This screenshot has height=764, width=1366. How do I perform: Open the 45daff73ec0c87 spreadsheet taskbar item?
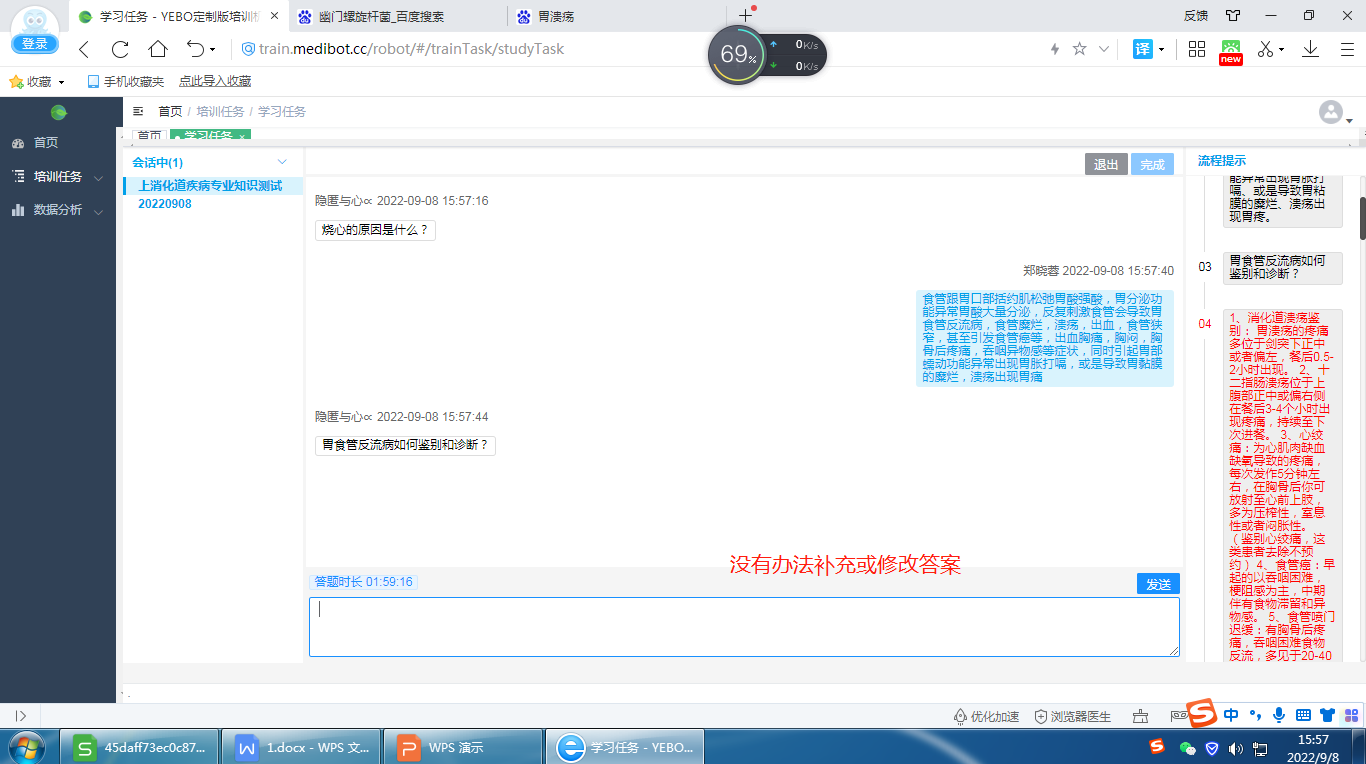click(140, 747)
